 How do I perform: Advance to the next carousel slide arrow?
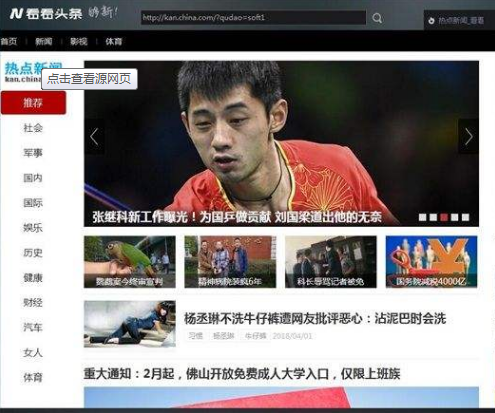point(468,137)
